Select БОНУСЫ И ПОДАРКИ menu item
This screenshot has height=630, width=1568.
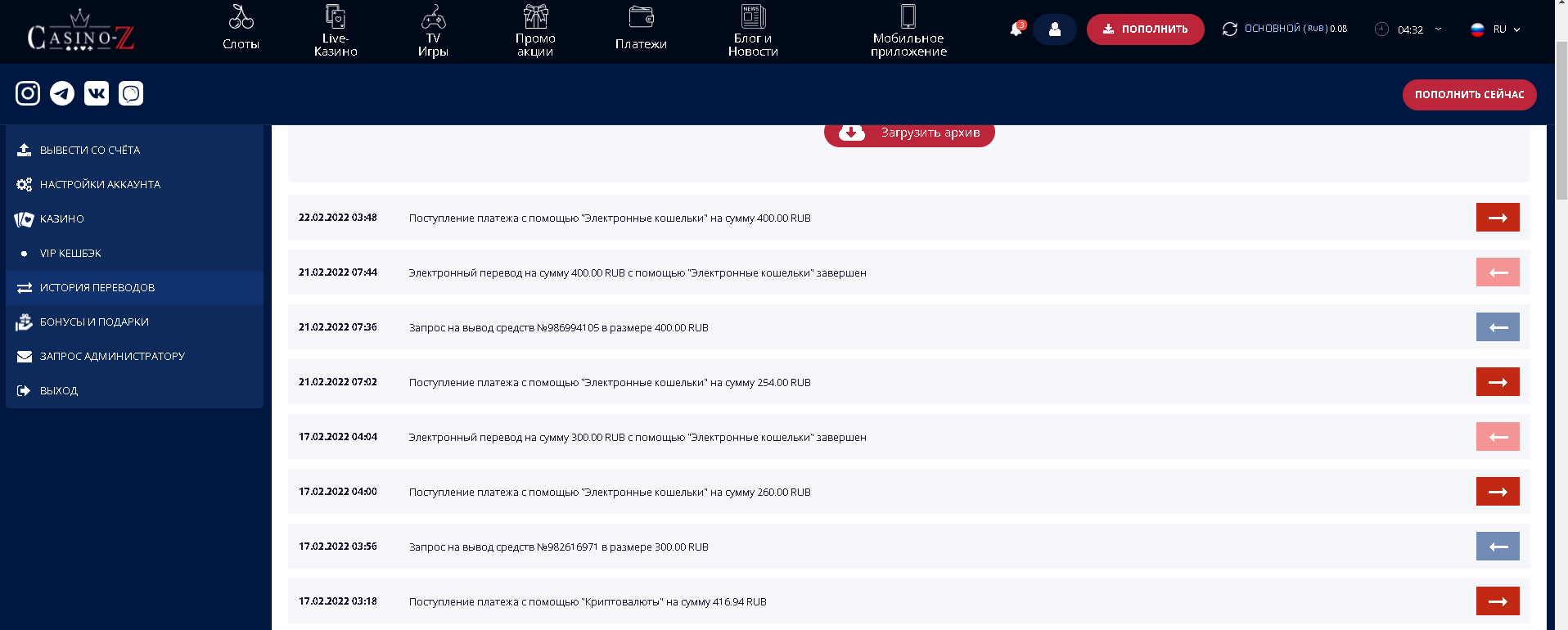tap(134, 322)
